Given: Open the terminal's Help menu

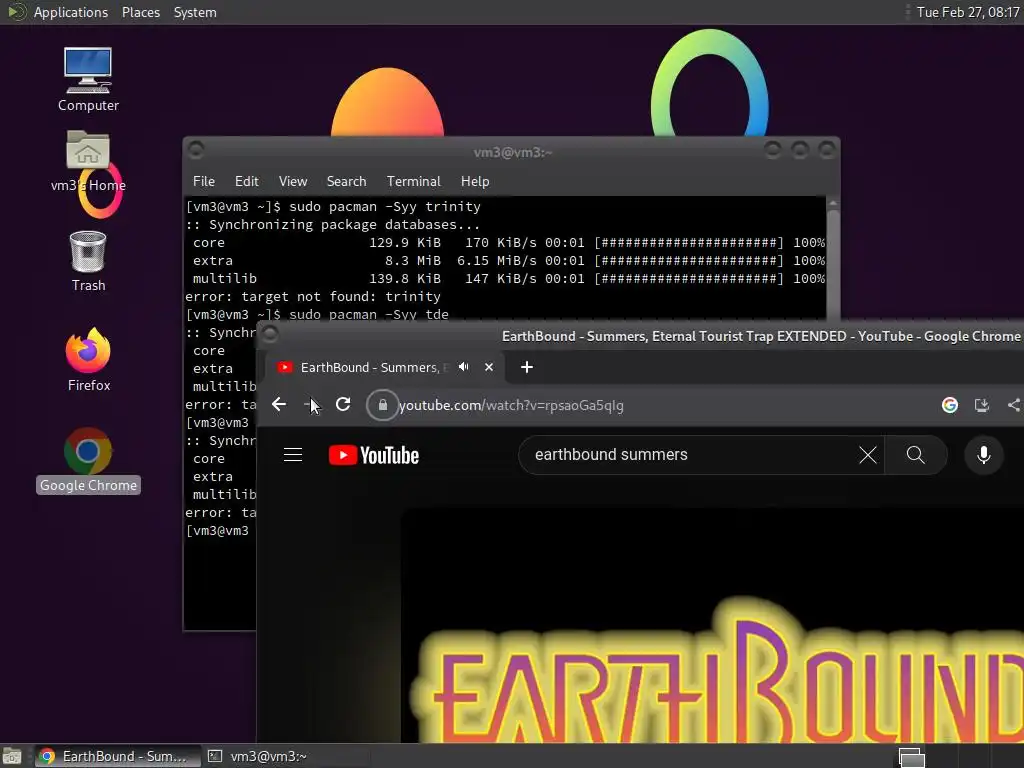Looking at the screenshot, I should (475, 181).
